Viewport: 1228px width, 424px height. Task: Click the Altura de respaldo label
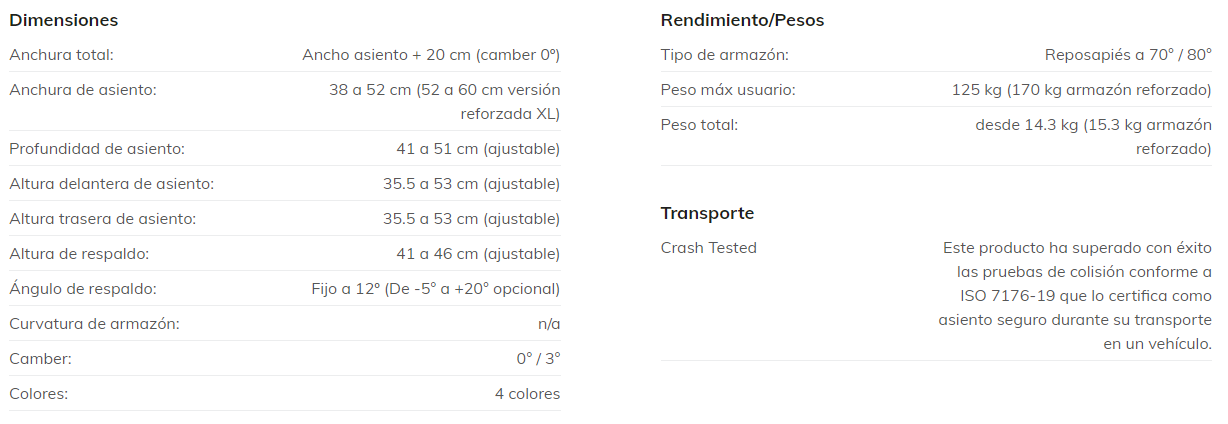click(x=79, y=254)
